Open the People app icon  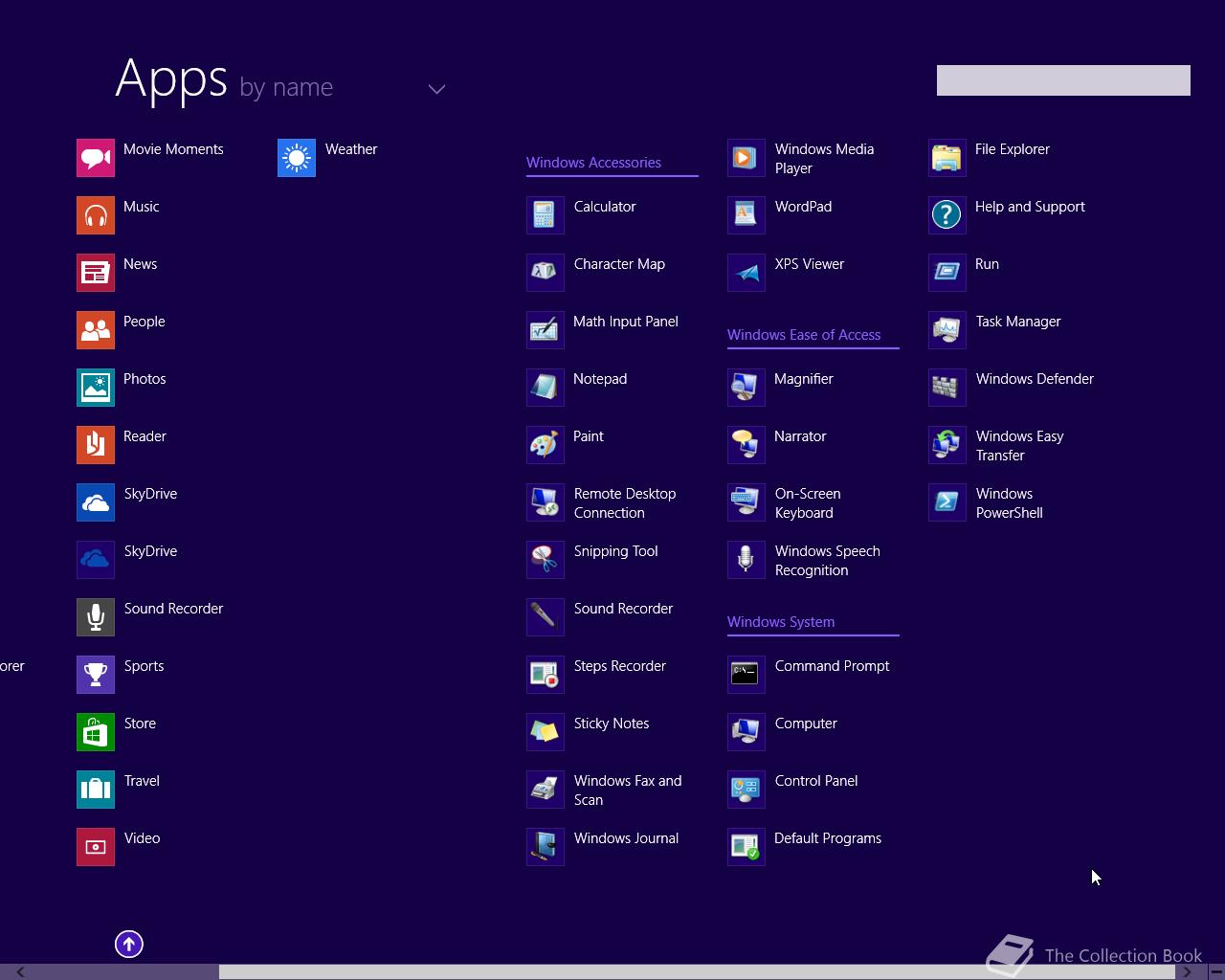[96, 330]
